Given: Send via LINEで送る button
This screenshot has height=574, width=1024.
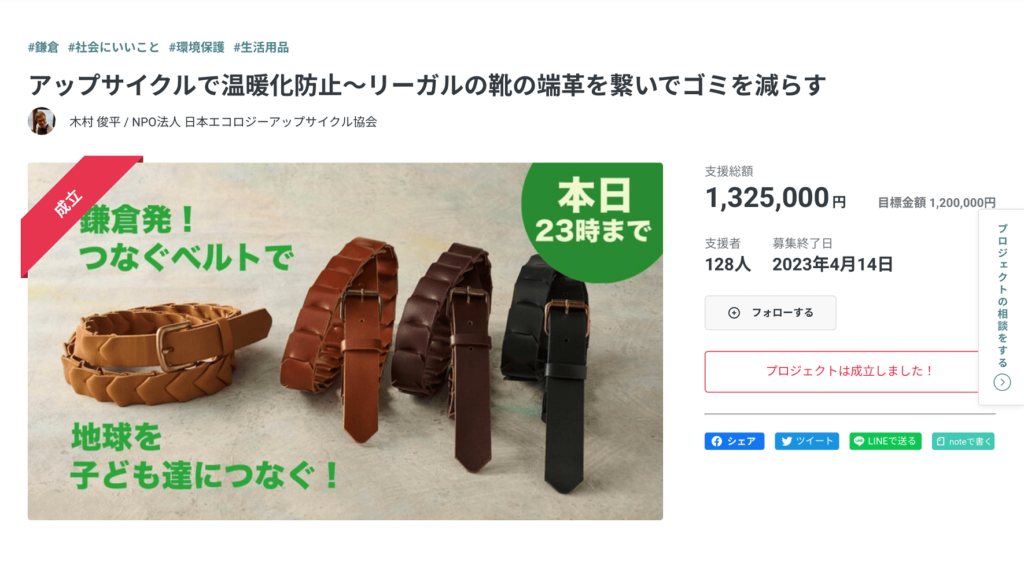Looking at the screenshot, I should (x=885, y=441).
